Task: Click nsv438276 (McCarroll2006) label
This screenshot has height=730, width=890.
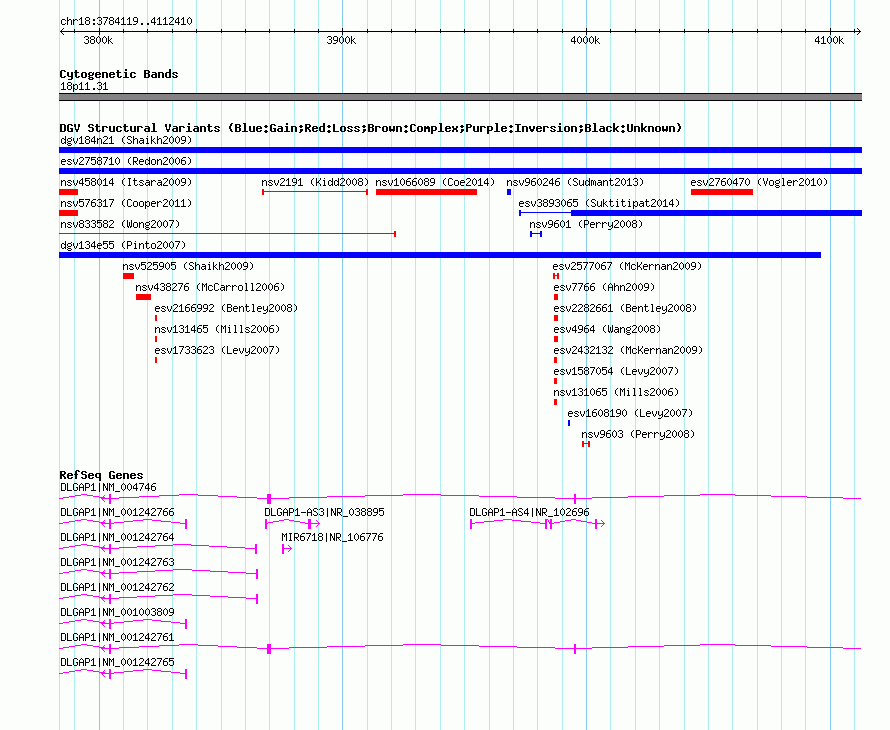Action: coord(210,287)
